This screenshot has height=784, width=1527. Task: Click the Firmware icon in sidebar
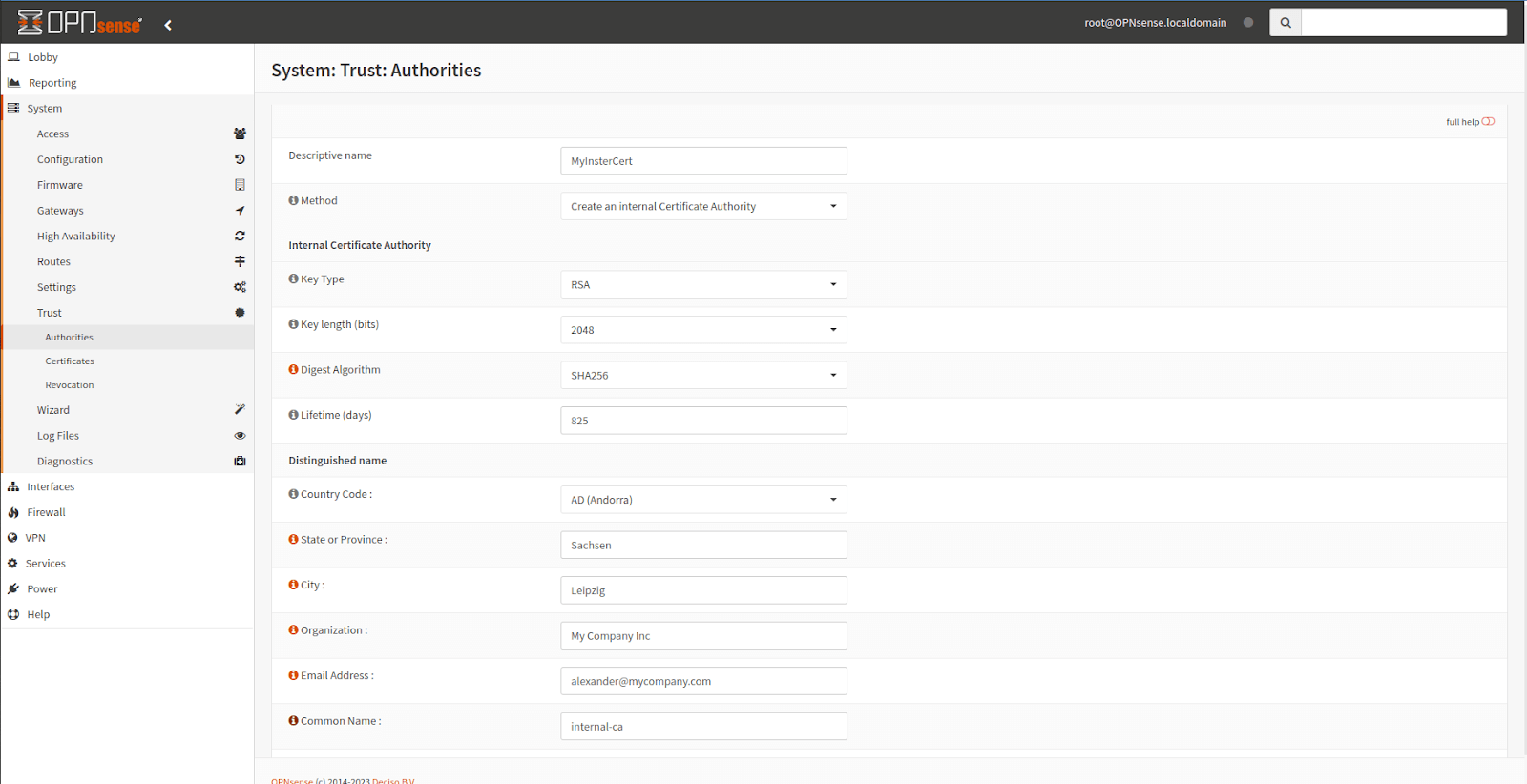240,185
